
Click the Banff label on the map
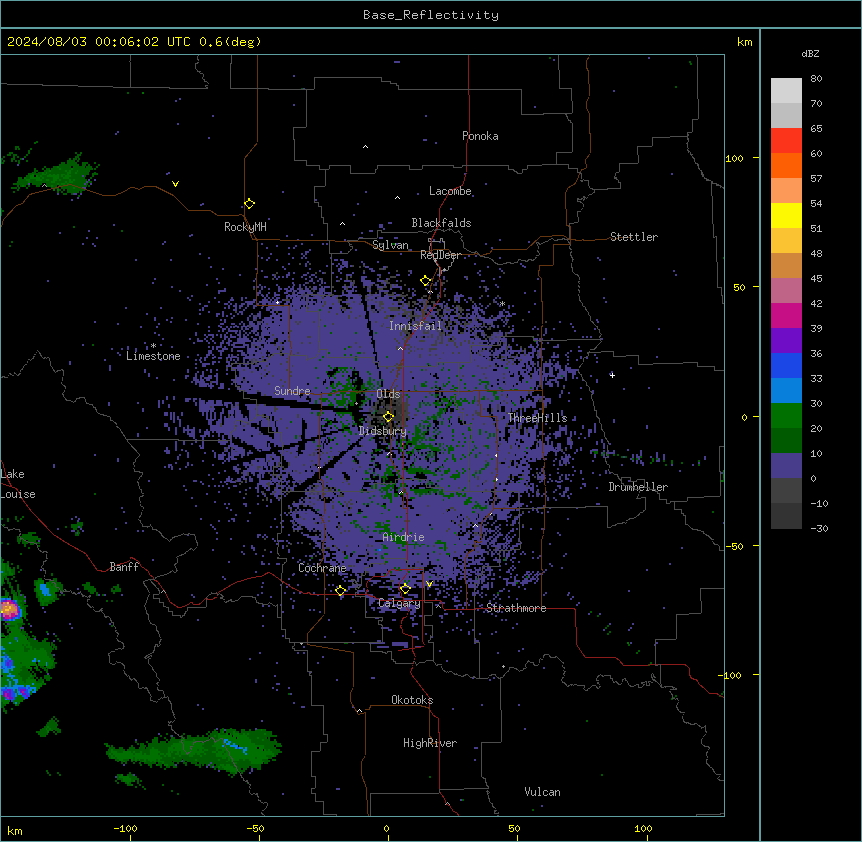click(124, 567)
